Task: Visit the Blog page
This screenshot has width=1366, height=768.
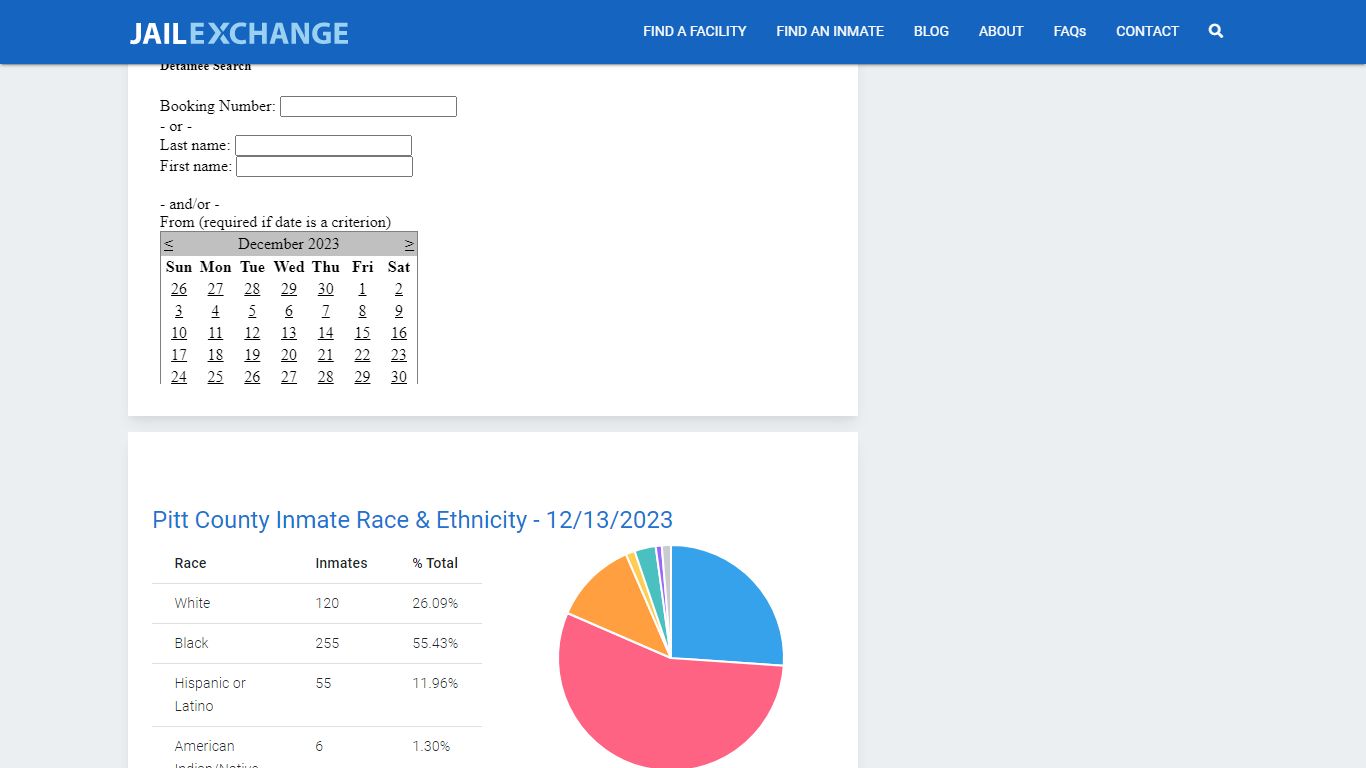Action: (931, 31)
